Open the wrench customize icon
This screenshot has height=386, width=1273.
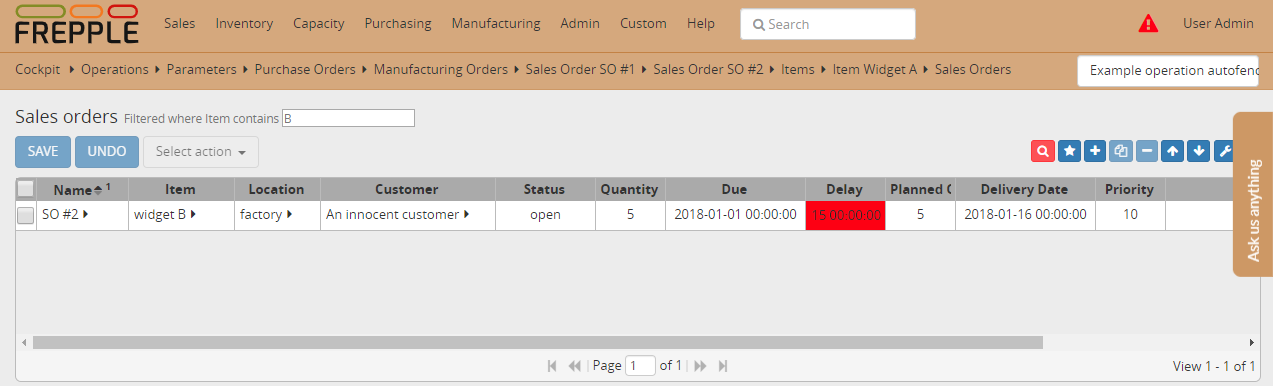[1223, 151]
